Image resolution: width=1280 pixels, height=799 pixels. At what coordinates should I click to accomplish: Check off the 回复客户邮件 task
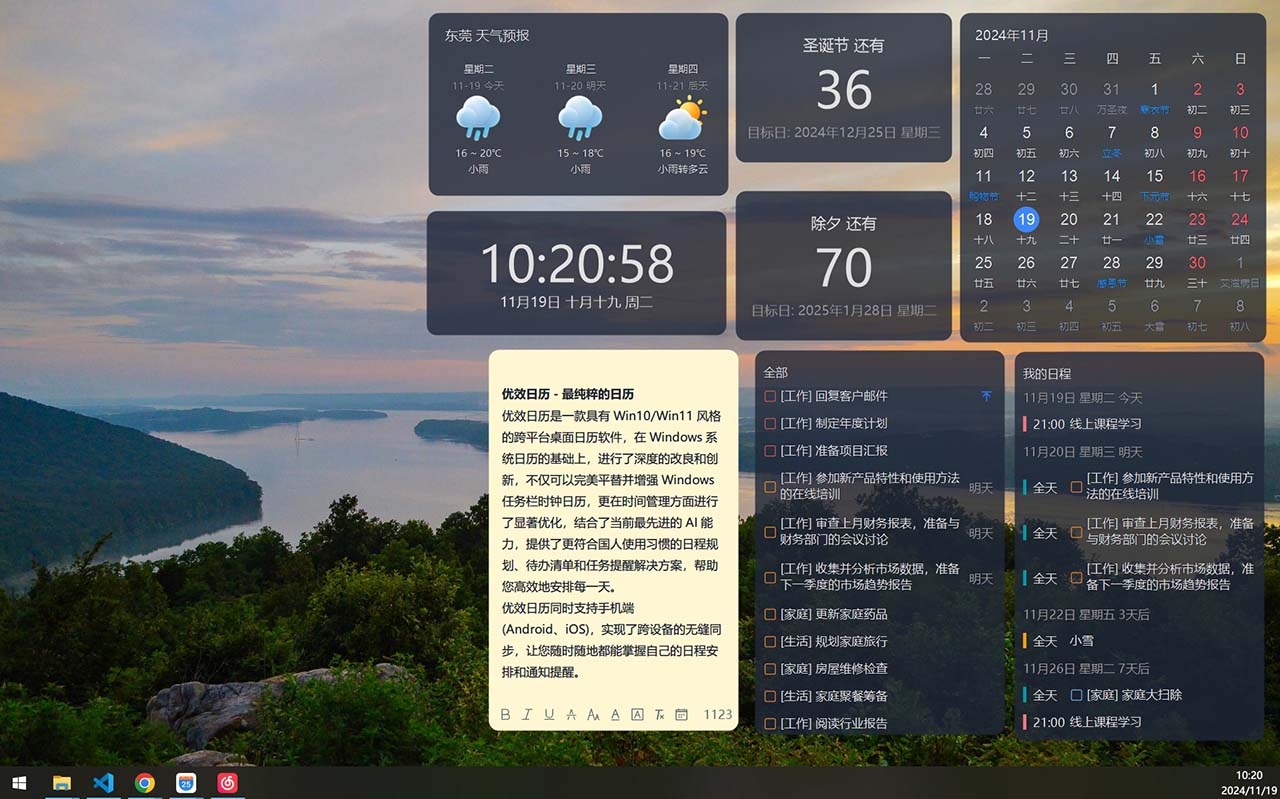tap(770, 396)
